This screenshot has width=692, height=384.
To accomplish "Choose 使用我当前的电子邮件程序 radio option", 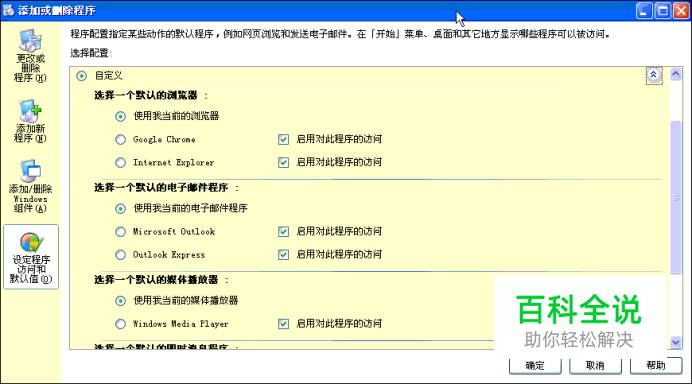I will pos(120,208).
